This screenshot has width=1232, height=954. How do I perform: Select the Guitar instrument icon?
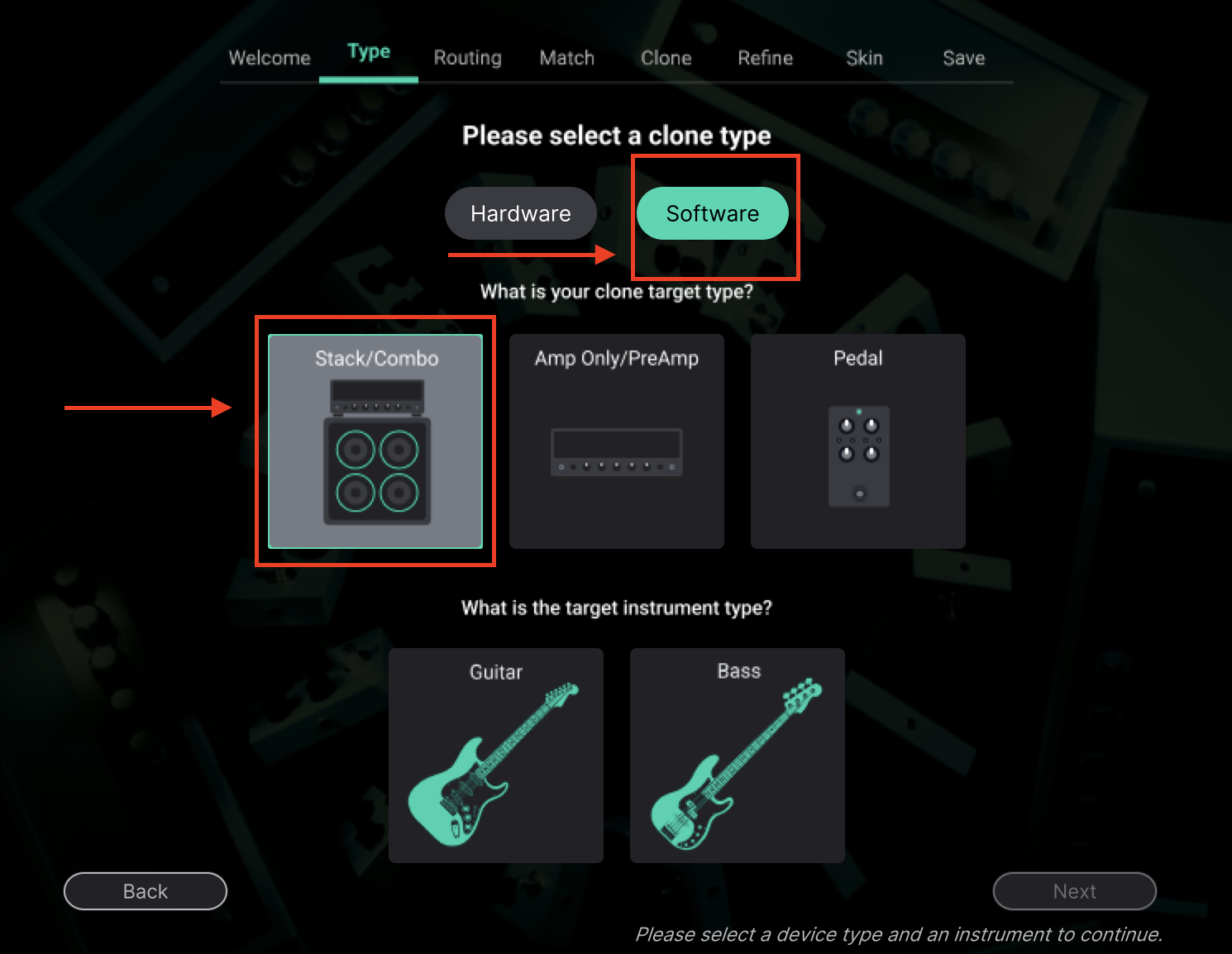494,764
